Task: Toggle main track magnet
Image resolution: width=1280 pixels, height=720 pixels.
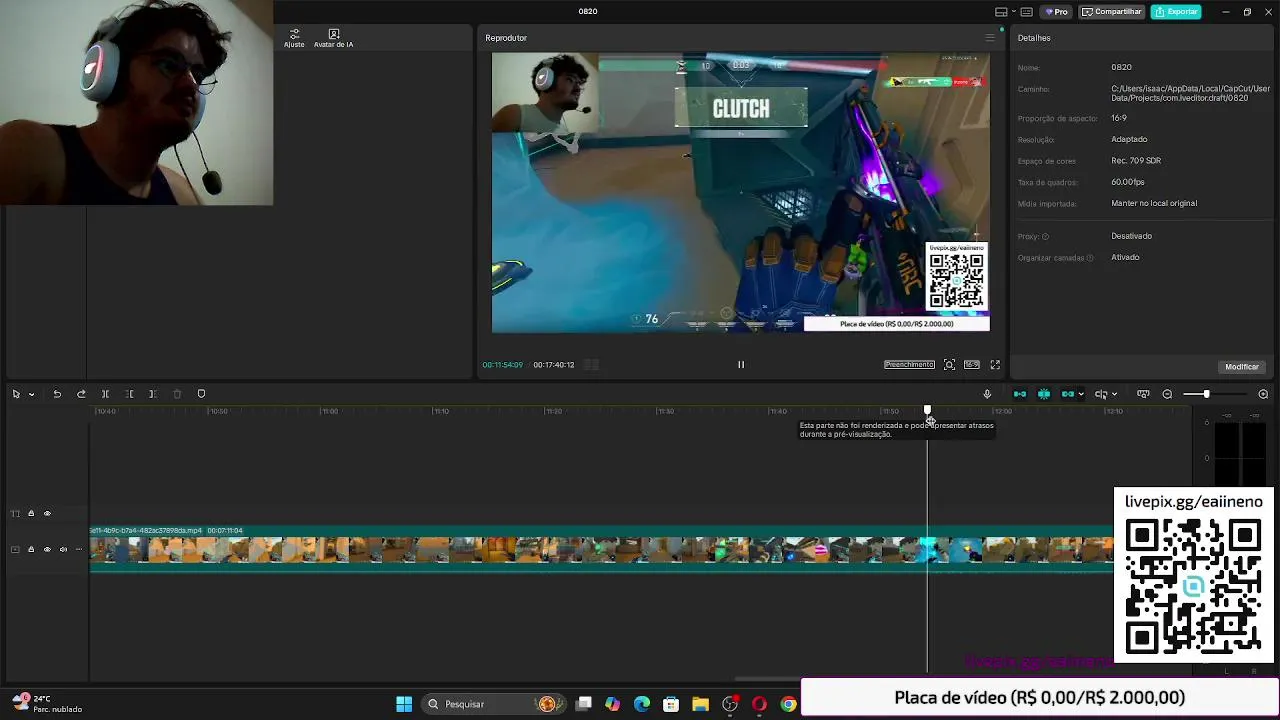Action: pyautogui.click(x=1020, y=394)
